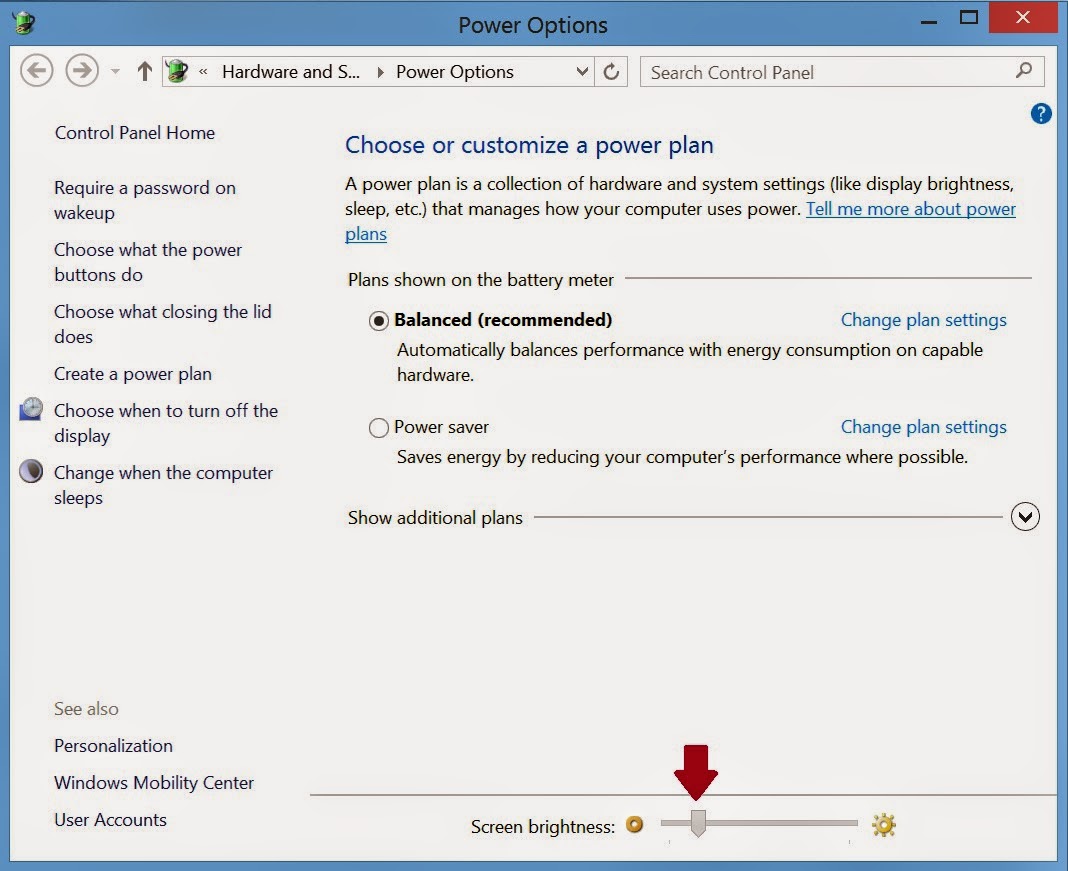Viewport: 1068px width, 871px height.
Task: Click Hardware and S... breadcrumb
Action: pyautogui.click(x=291, y=72)
